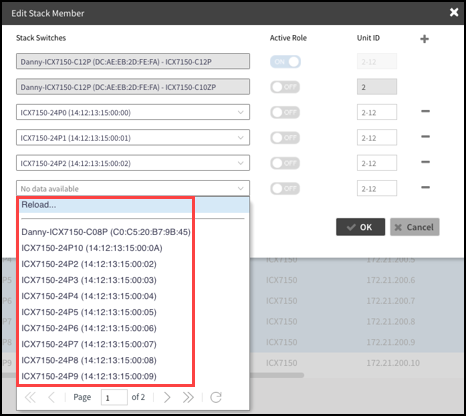The image size is (466, 416).
Task: Click Unit ID field showing 2
Action: [x=377, y=87]
